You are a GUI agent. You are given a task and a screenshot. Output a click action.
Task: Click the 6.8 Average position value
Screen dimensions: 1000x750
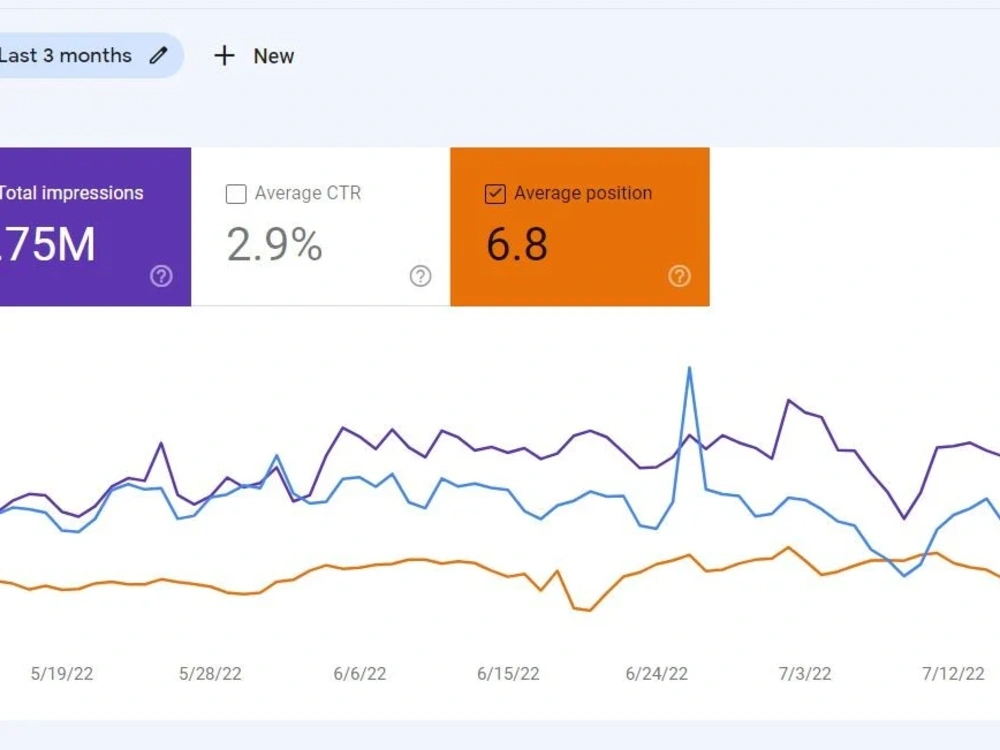click(517, 245)
